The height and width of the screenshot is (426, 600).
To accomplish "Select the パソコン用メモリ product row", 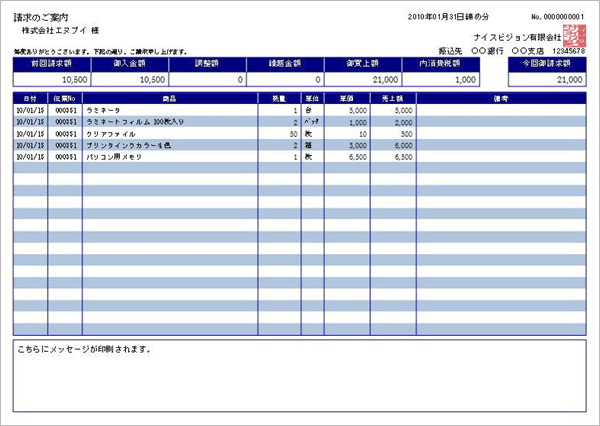I will pyautogui.click(x=300, y=157).
